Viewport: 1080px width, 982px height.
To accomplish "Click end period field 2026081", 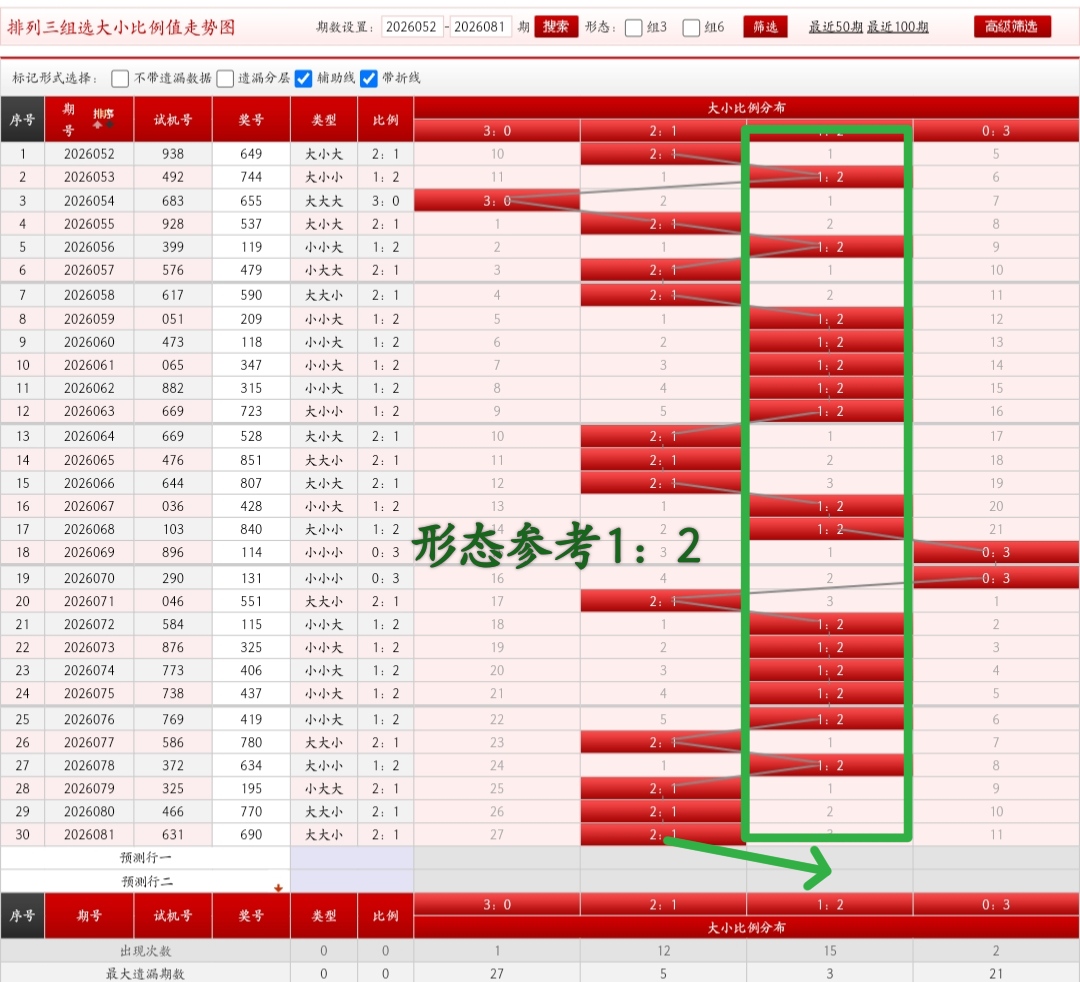I will [x=481, y=27].
